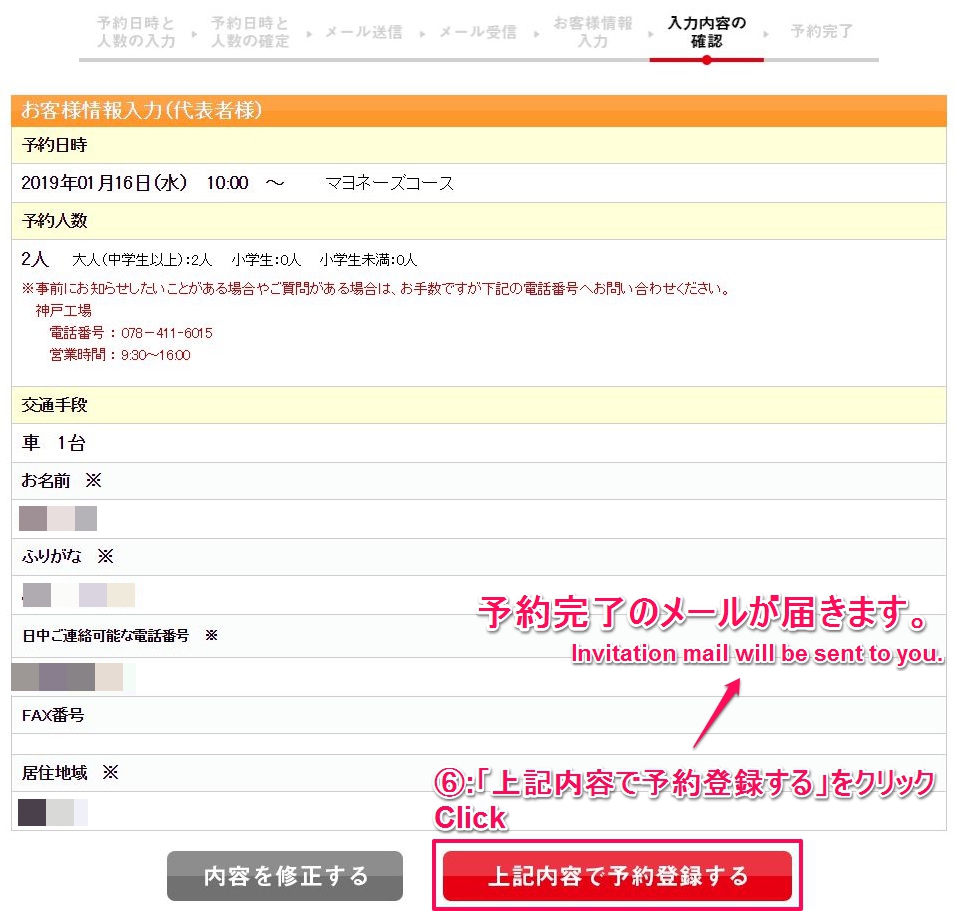Select the 予約完了 step
The width and height of the screenshot is (955, 911).
tap(822, 31)
